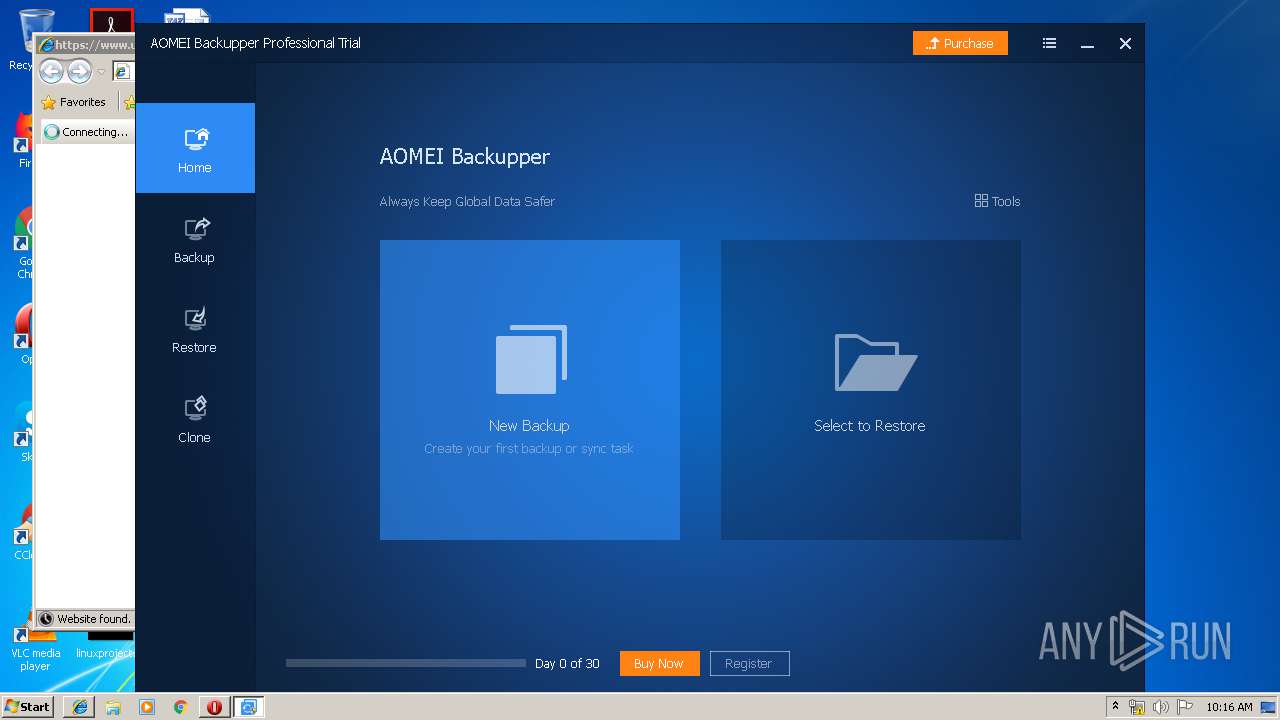Click the Buy Now button
Viewport: 1280px width, 720px height.
659,663
